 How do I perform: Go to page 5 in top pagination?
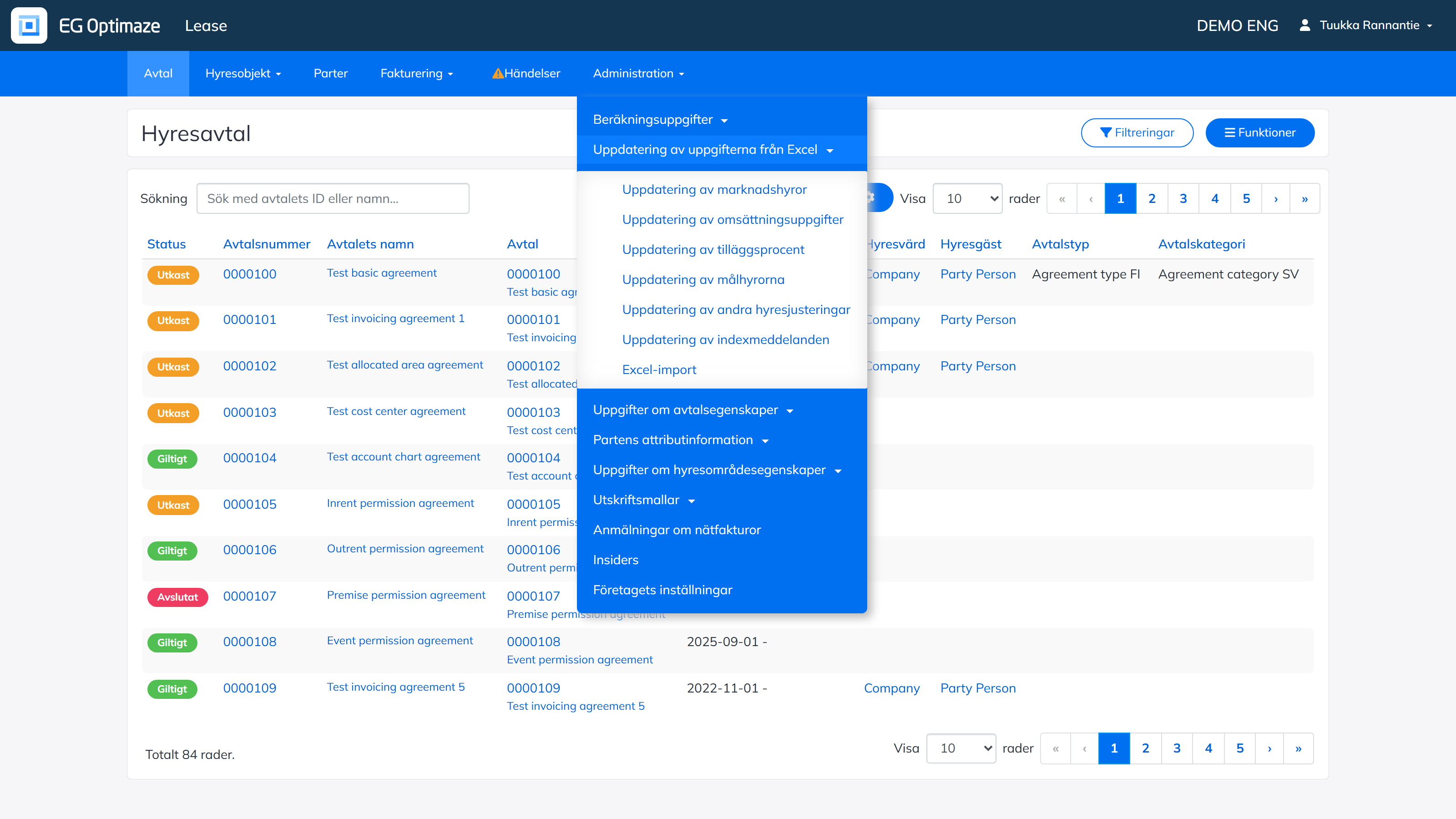pos(1246,198)
